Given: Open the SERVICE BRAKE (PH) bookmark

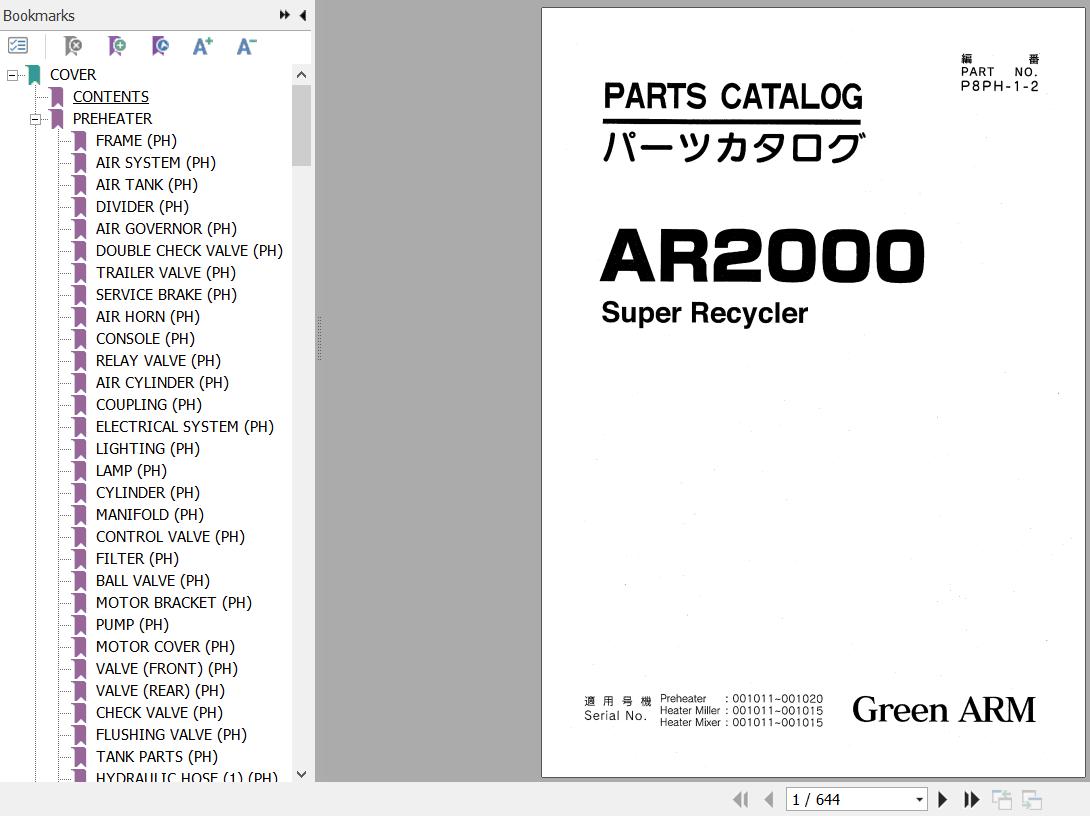Looking at the screenshot, I should (x=166, y=295).
